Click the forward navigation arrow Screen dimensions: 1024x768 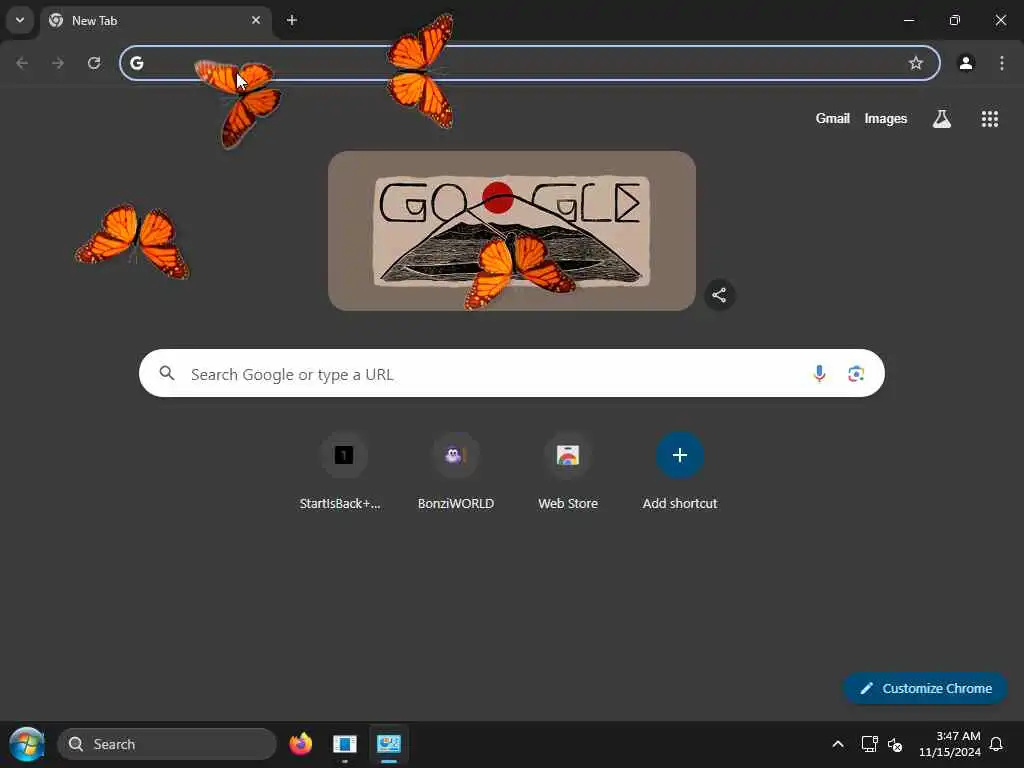(58, 63)
